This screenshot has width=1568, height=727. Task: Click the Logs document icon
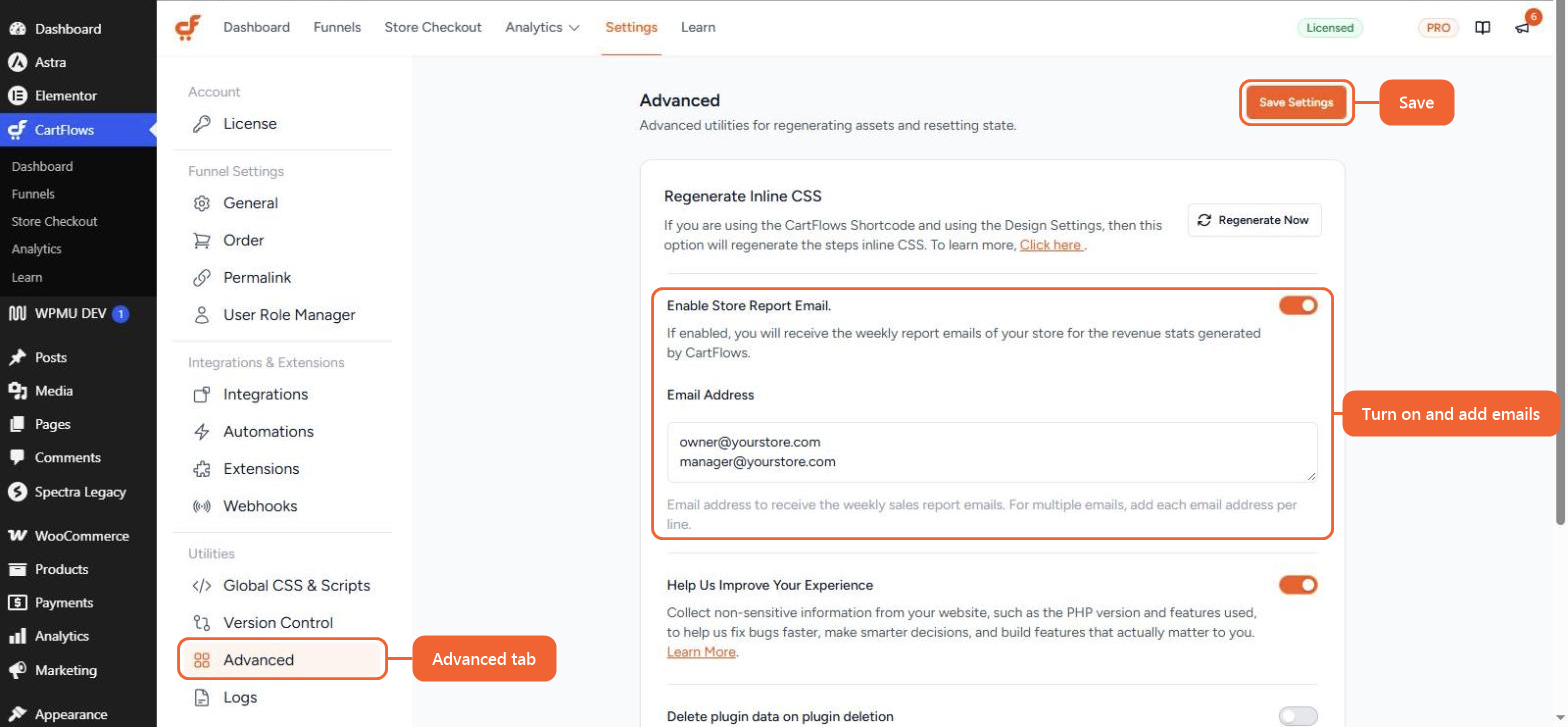[202, 698]
